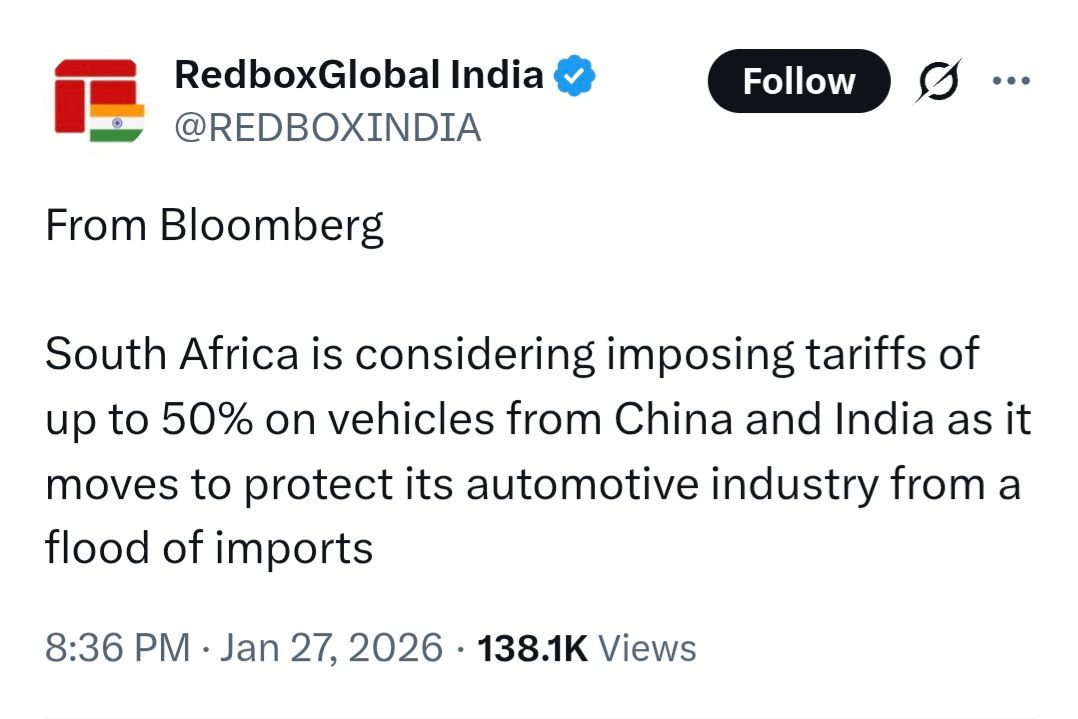Click the Indian flag on the avatar

pyautogui.click(x=116, y=123)
